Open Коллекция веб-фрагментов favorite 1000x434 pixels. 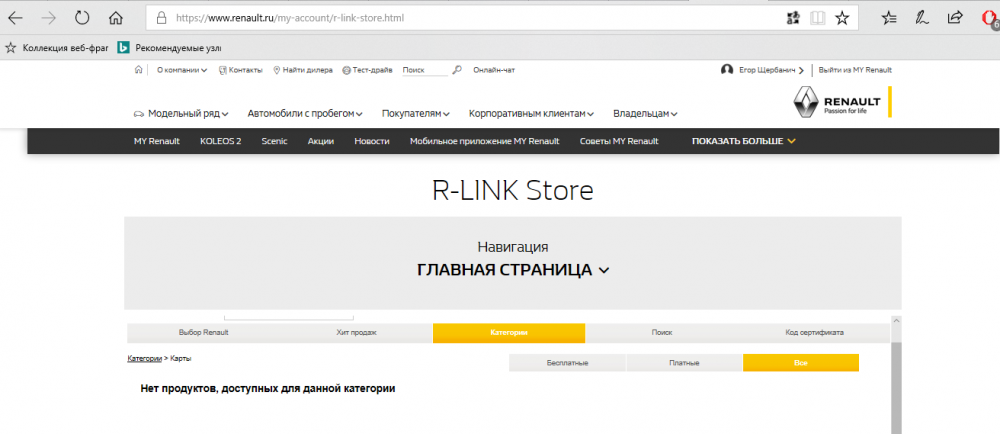coord(57,48)
